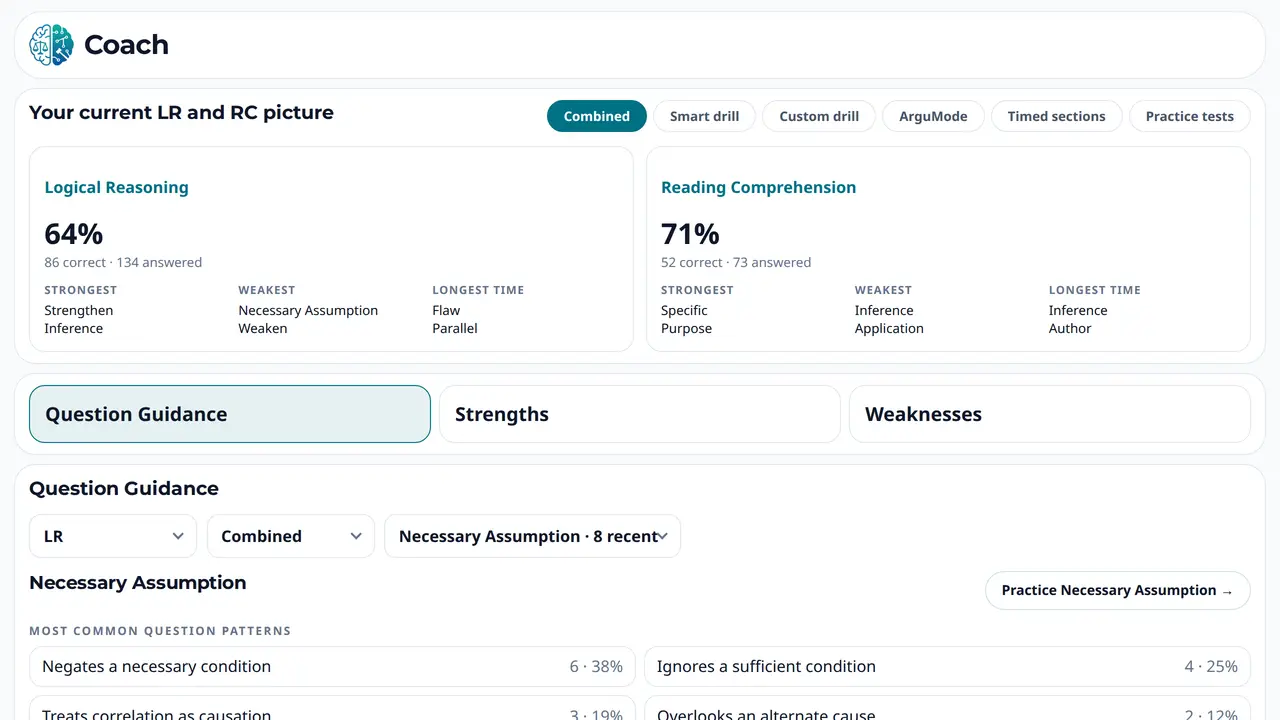Switch to the Strengths tab
1280x720 pixels.
640,414
